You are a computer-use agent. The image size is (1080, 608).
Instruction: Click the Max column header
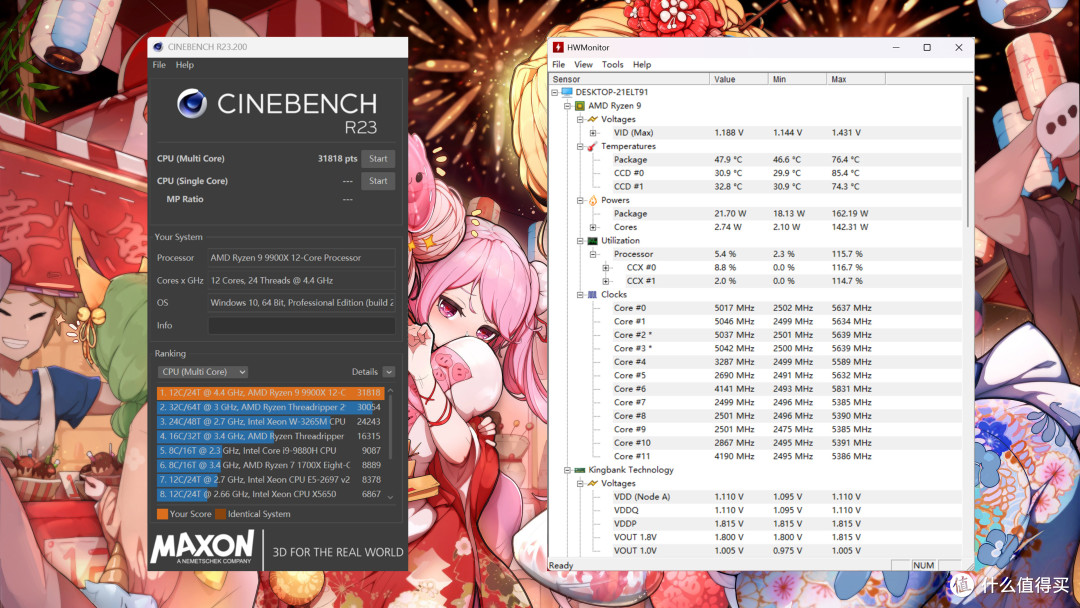coord(856,79)
